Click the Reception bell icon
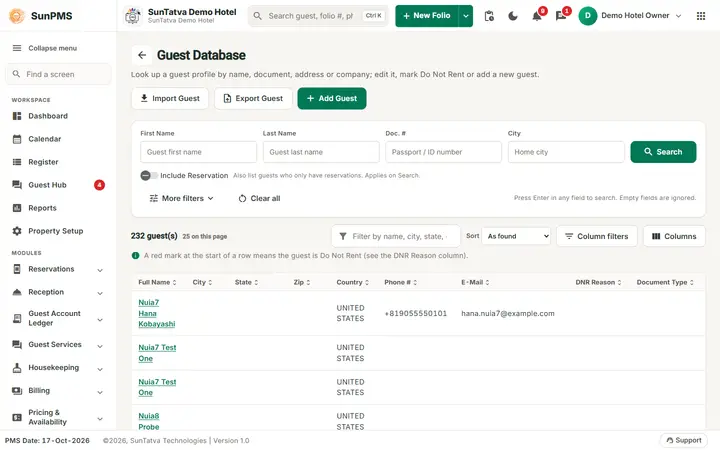720x450 pixels. coord(17,292)
